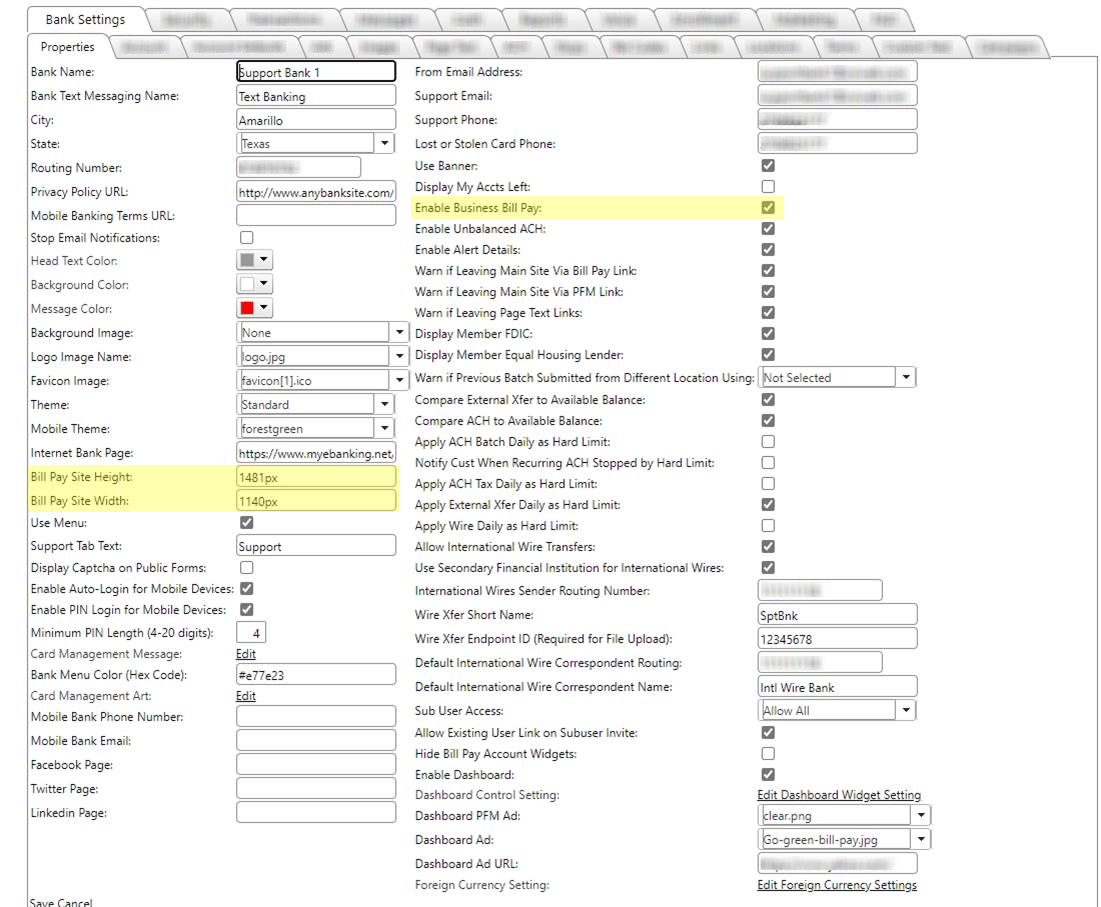Uncheck Enable Unbalanced ACH
This screenshot has height=907, width=1101.
coord(768,229)
